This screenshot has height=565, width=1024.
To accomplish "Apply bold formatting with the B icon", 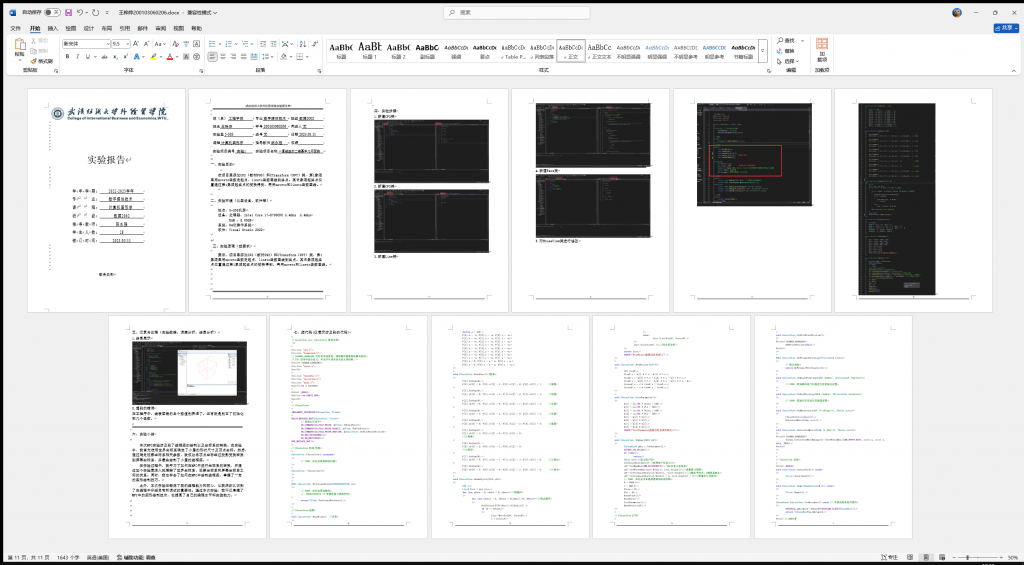I will tap(66, 57).
